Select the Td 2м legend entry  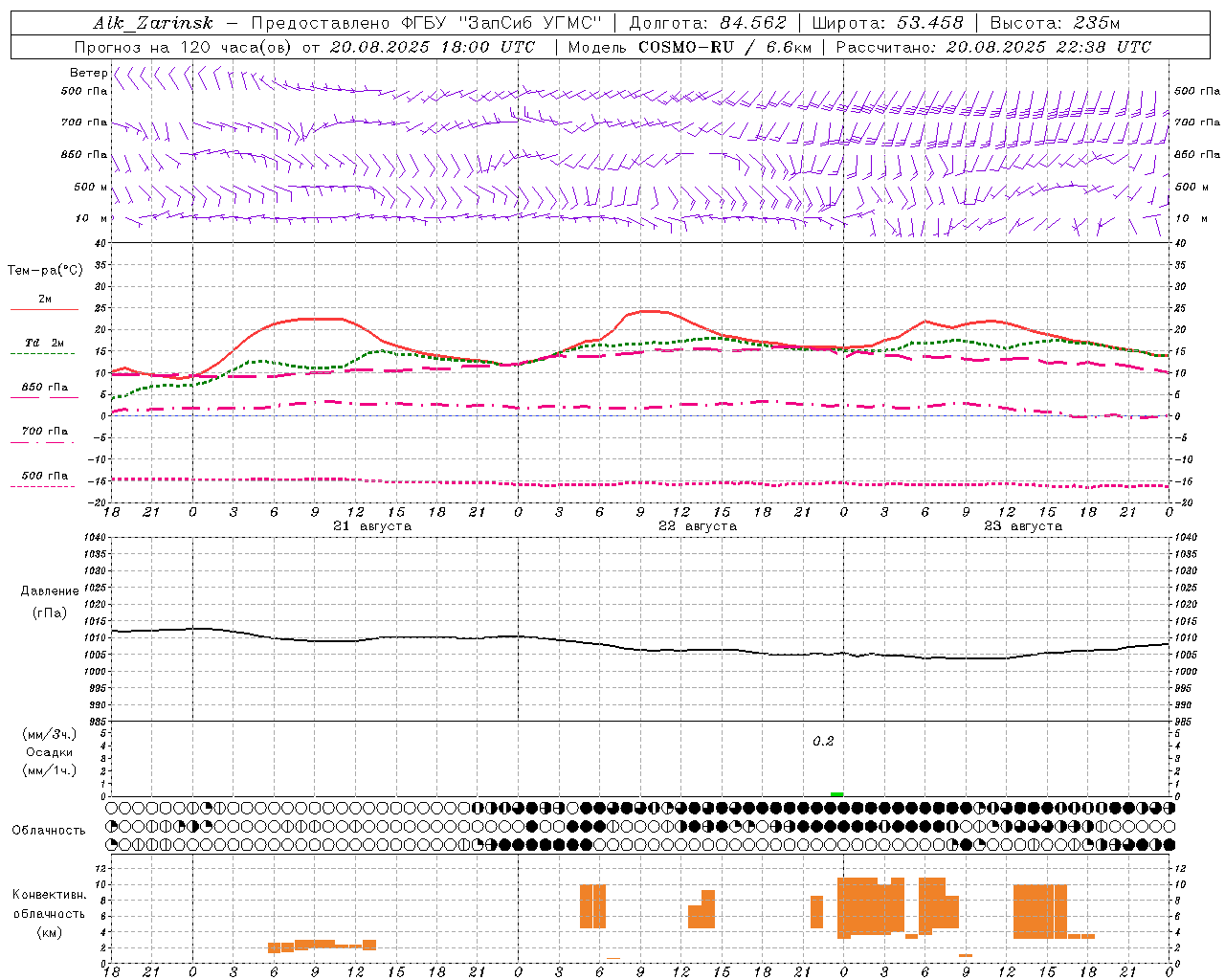45,343
